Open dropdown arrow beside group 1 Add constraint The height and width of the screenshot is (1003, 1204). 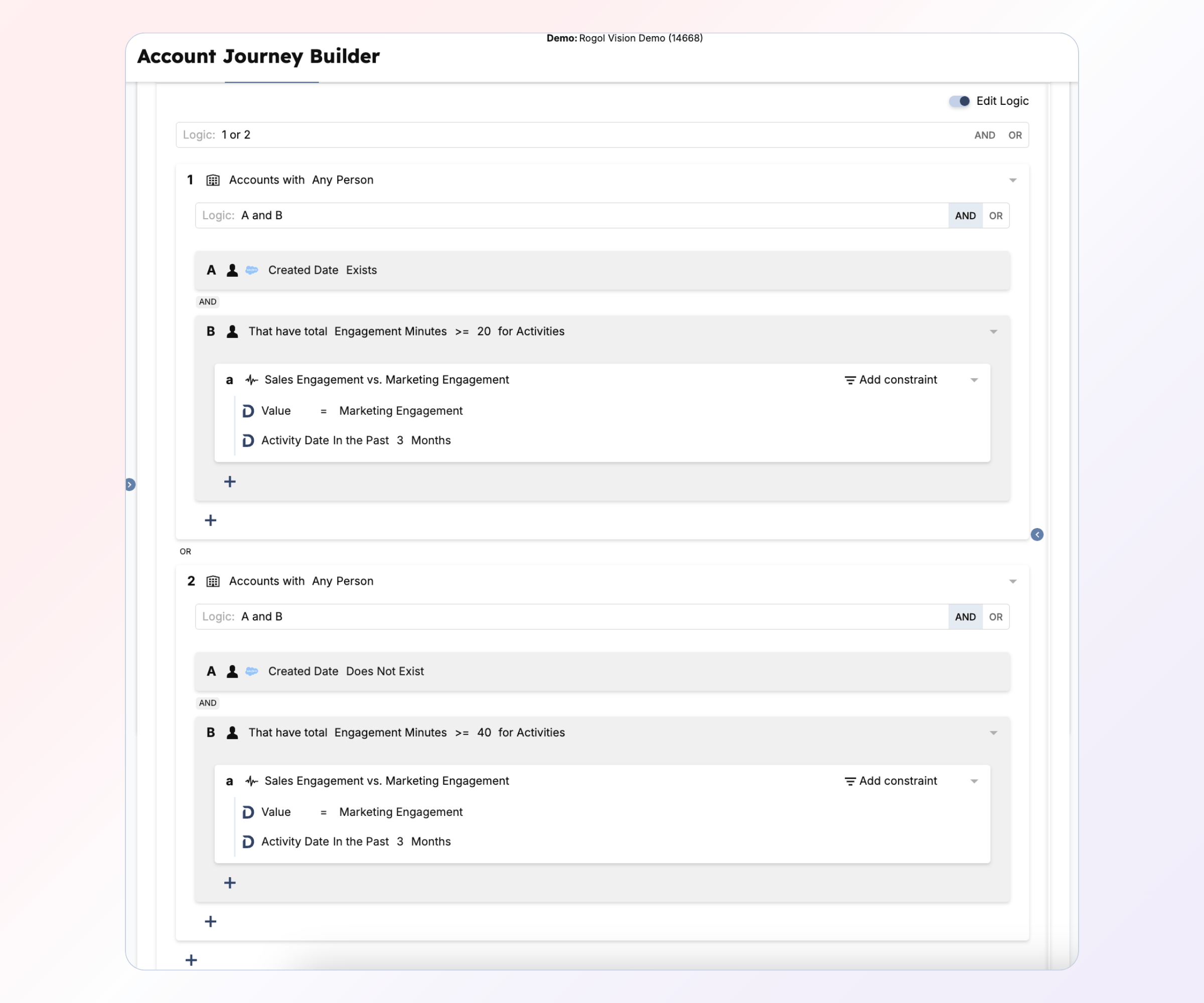(x=974, y=380)
